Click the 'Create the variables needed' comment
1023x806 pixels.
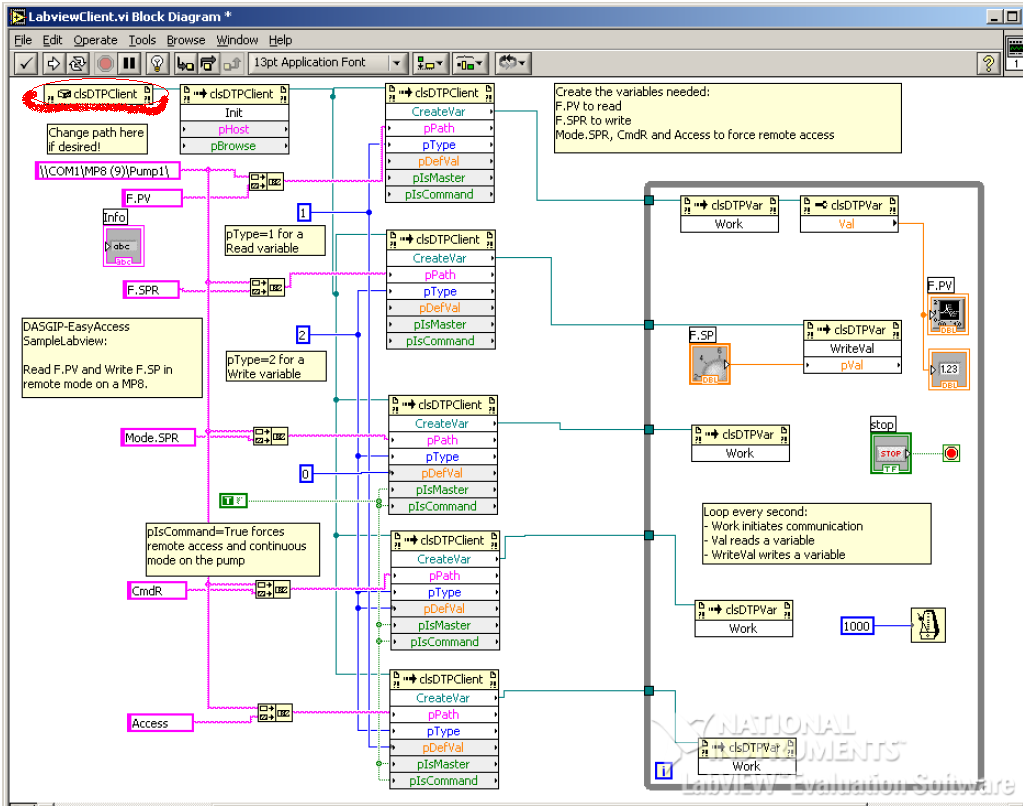tap(727, 118)
